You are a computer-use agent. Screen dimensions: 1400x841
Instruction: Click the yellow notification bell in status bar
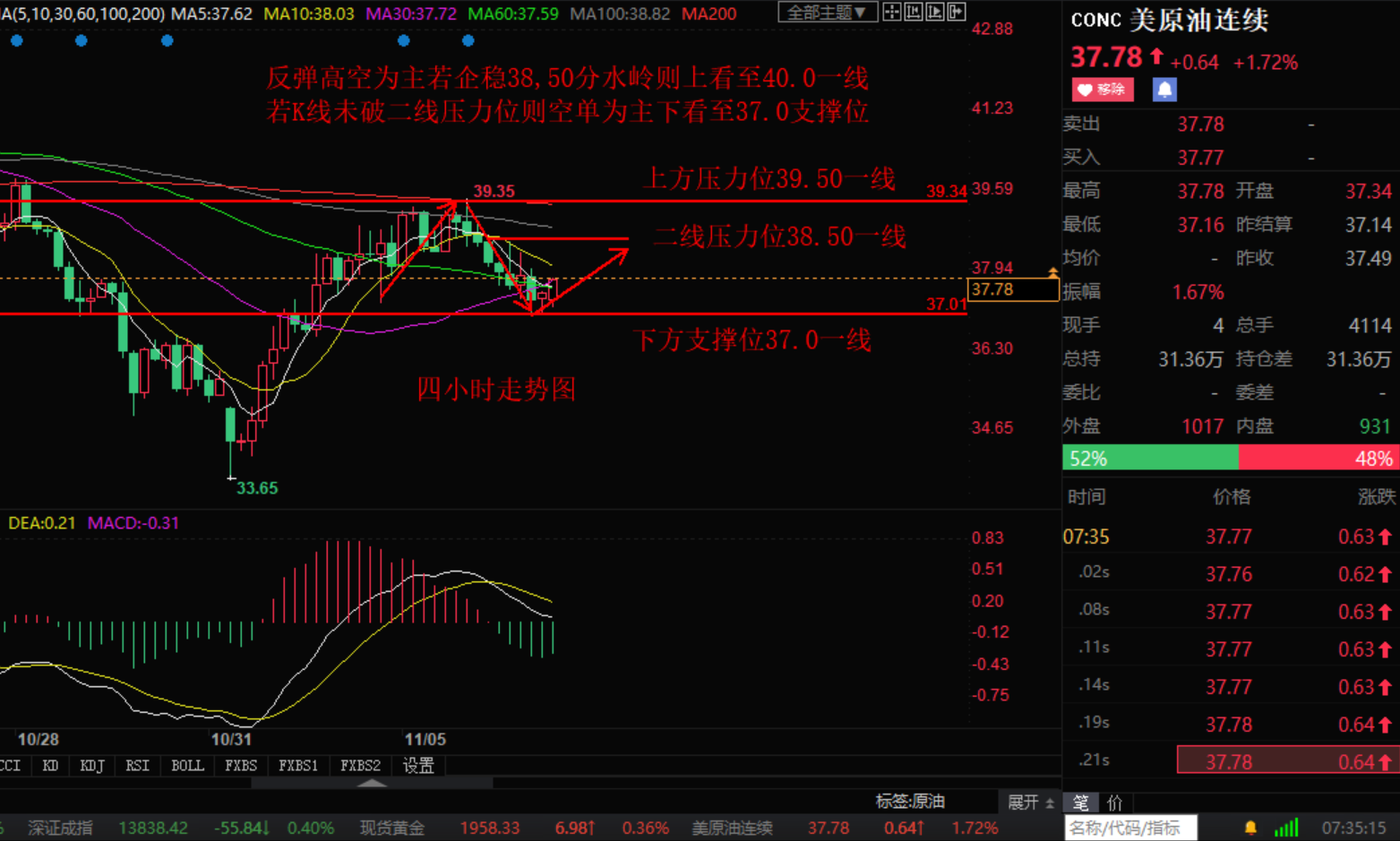[1250, 828]
